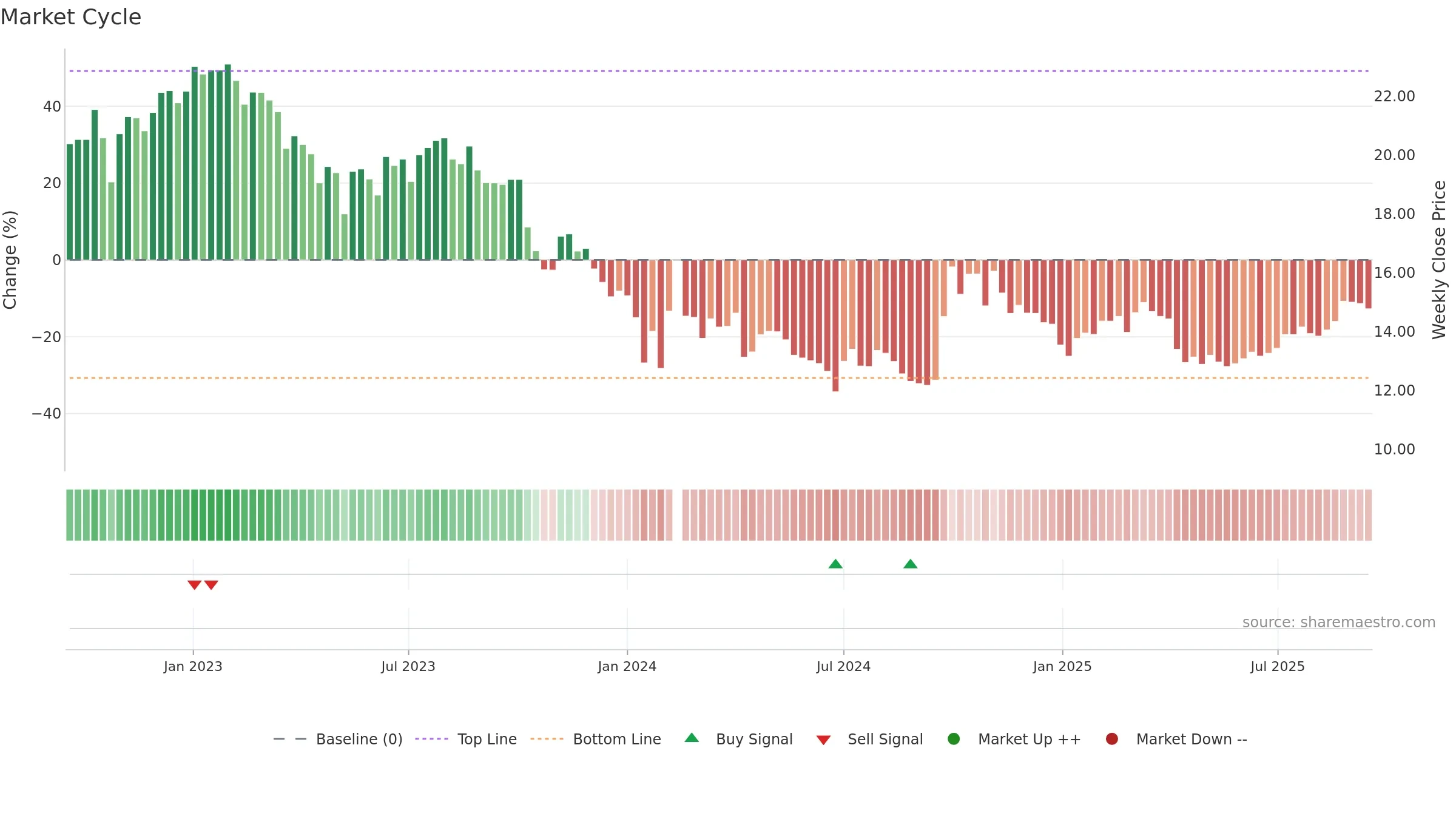
Task: Click the source: sharemaestro.com text
Action: click(1339, 622)
